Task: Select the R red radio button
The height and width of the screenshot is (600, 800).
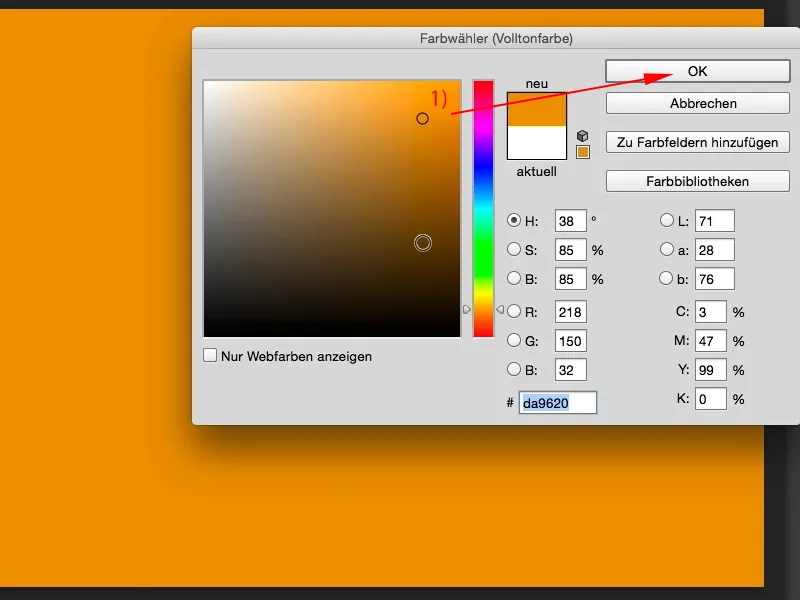Action: pyautogui.click(x=514, y=311)
